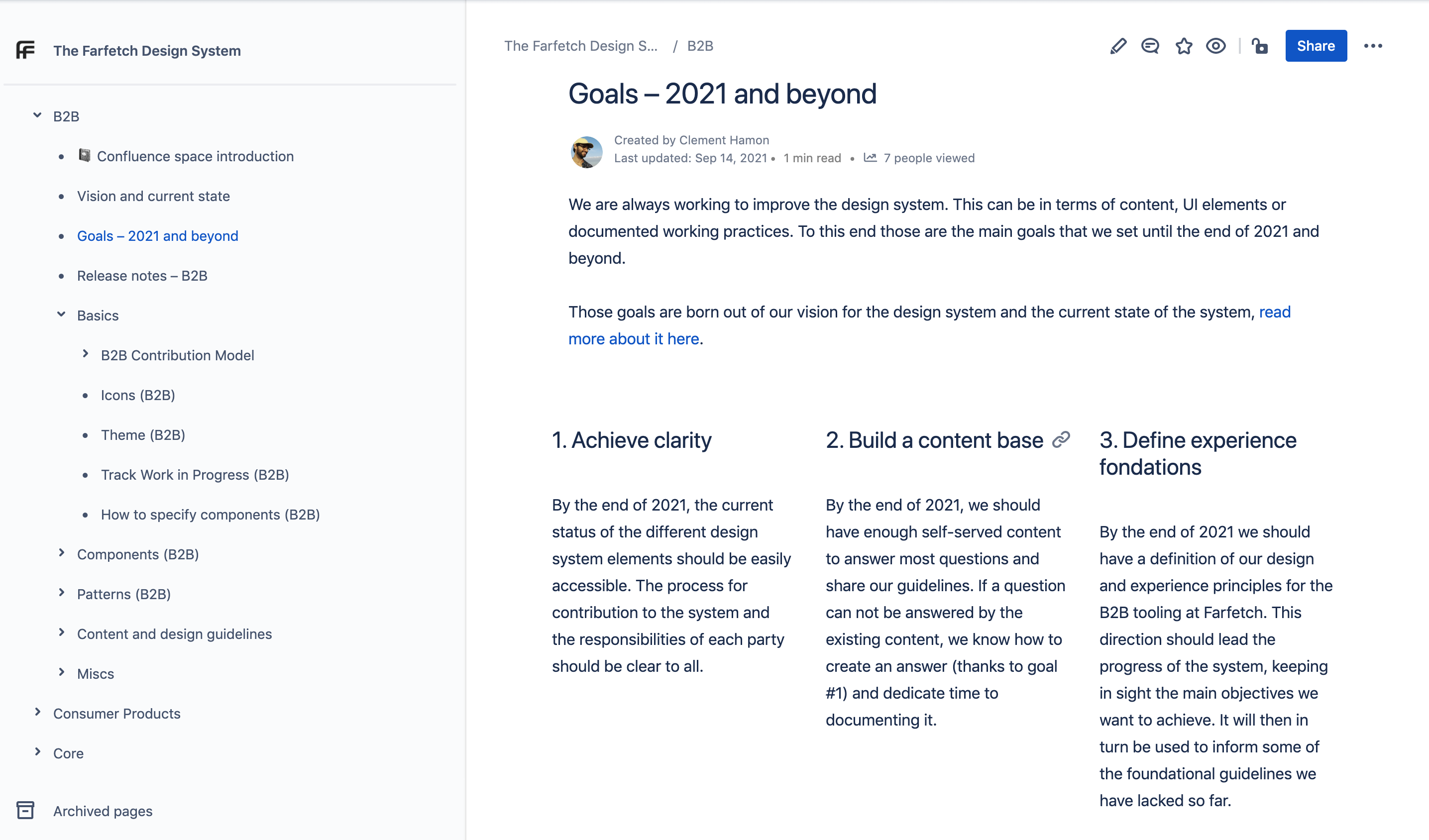Copy link beside Build a content base heading

1061,440
